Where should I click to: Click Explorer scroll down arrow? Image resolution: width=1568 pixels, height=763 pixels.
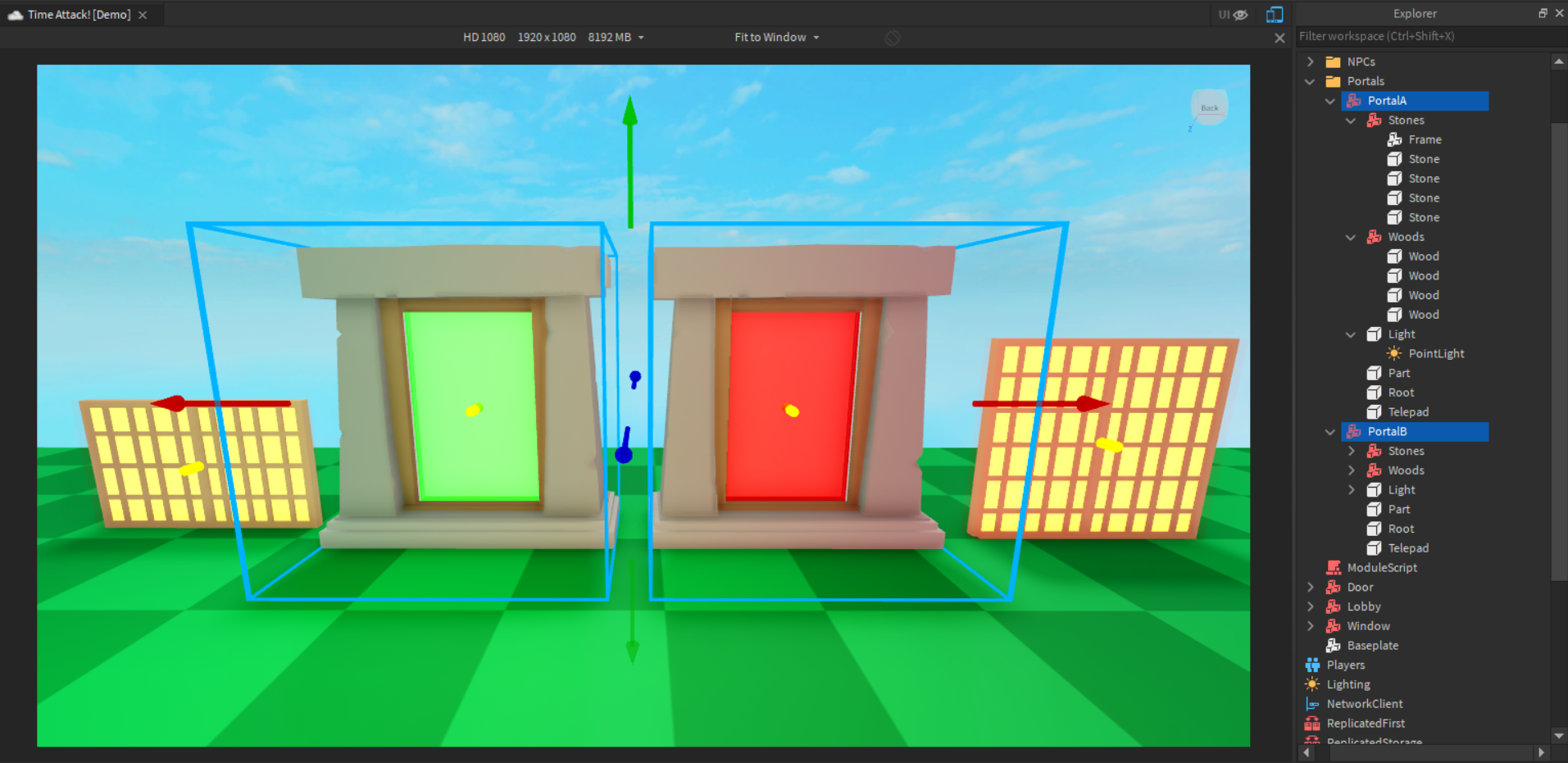[x=1559, y=735]
